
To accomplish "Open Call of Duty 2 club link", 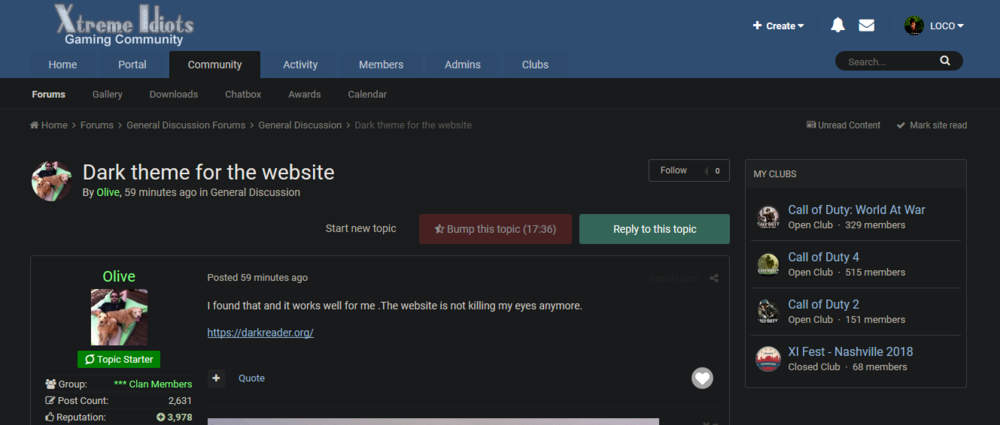I will tap(823, 304).
